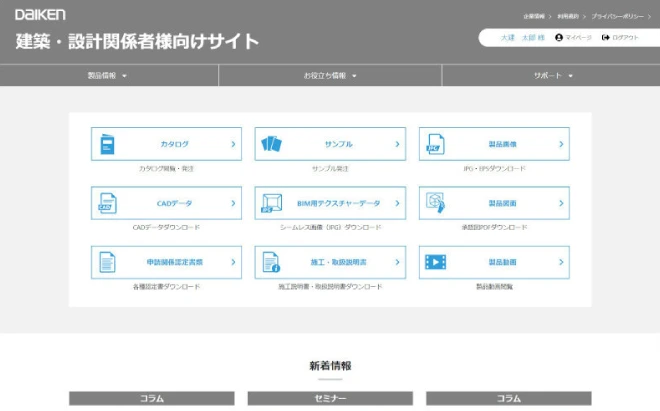The width and height of the screenshot is (660, 411).
Task: Expand the サポート dropdown menu
Action: click(553, 76)
